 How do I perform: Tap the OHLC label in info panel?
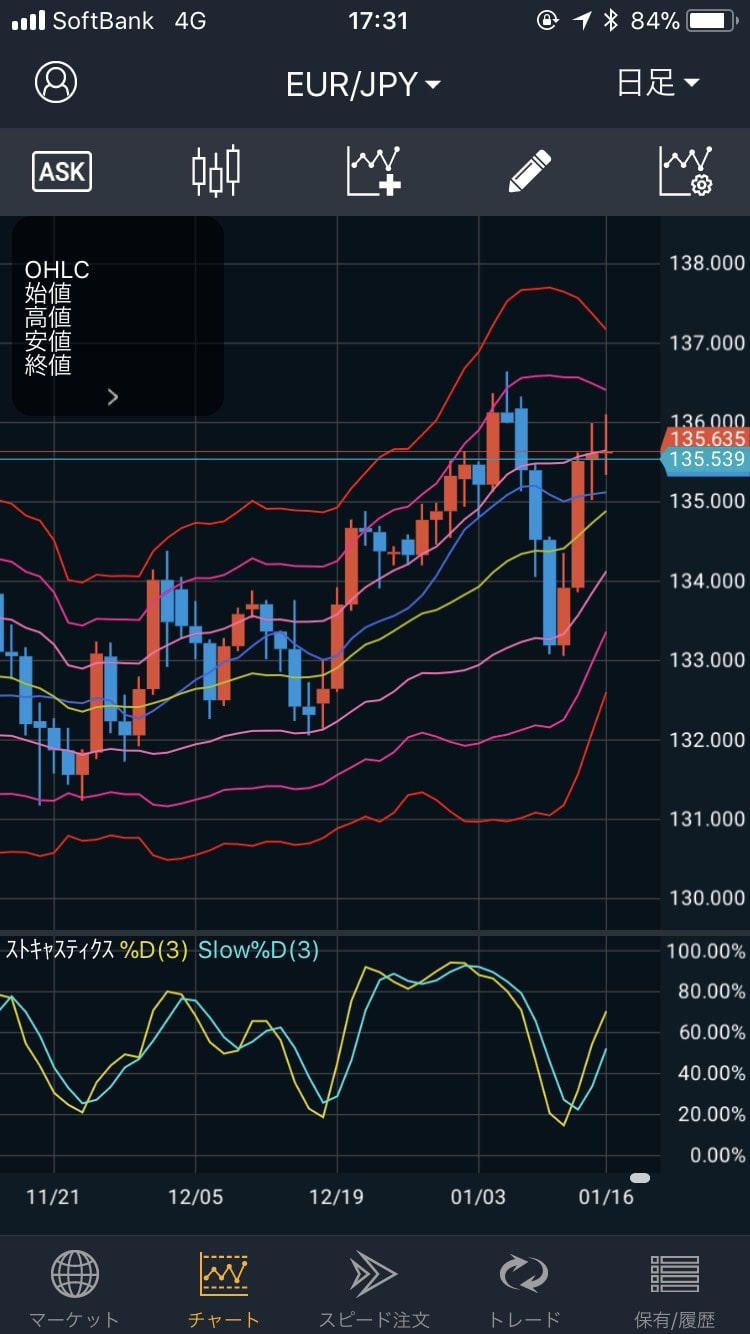click(x=57, y=270)
